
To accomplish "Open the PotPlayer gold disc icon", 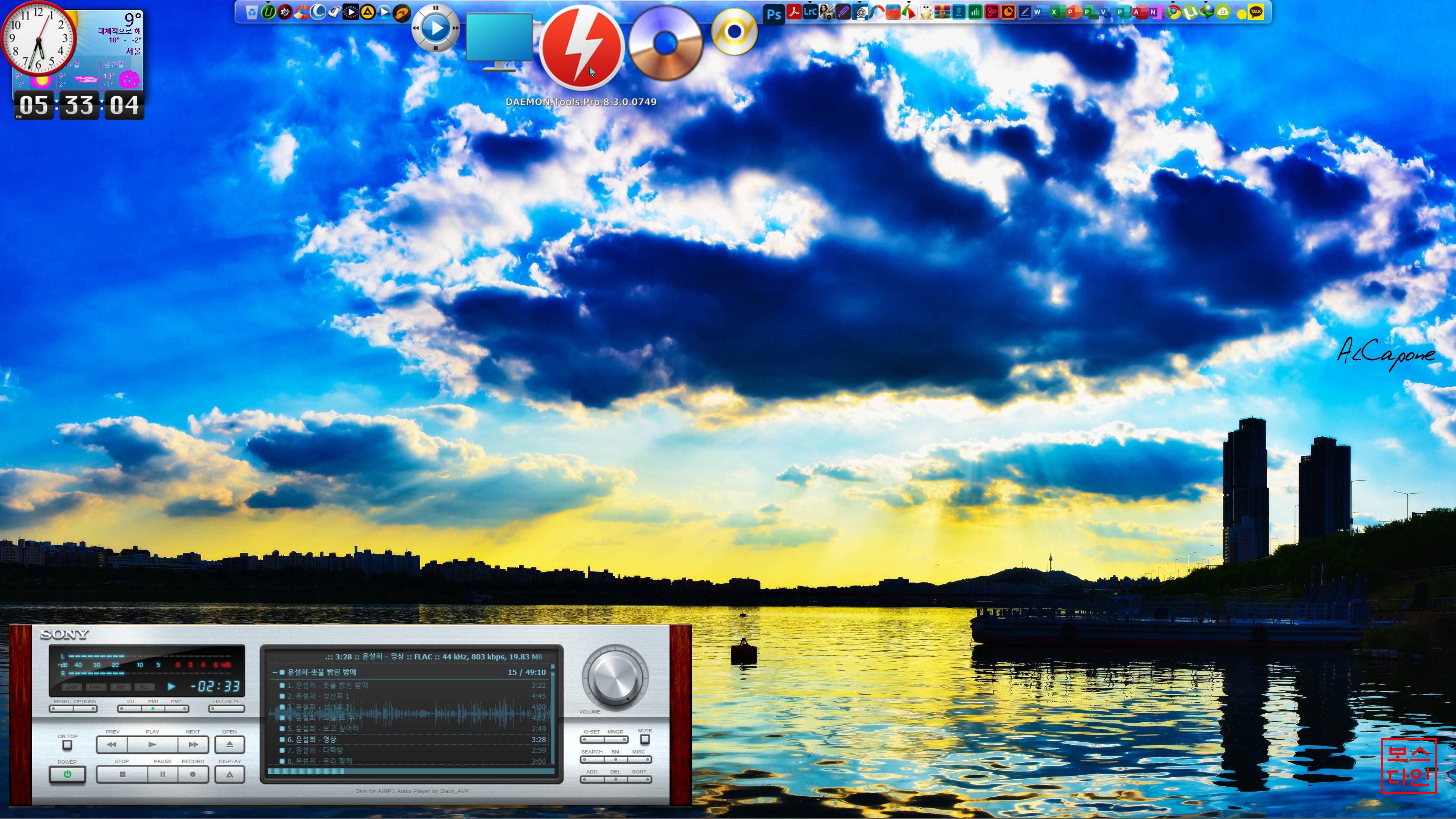I will 734,31.
